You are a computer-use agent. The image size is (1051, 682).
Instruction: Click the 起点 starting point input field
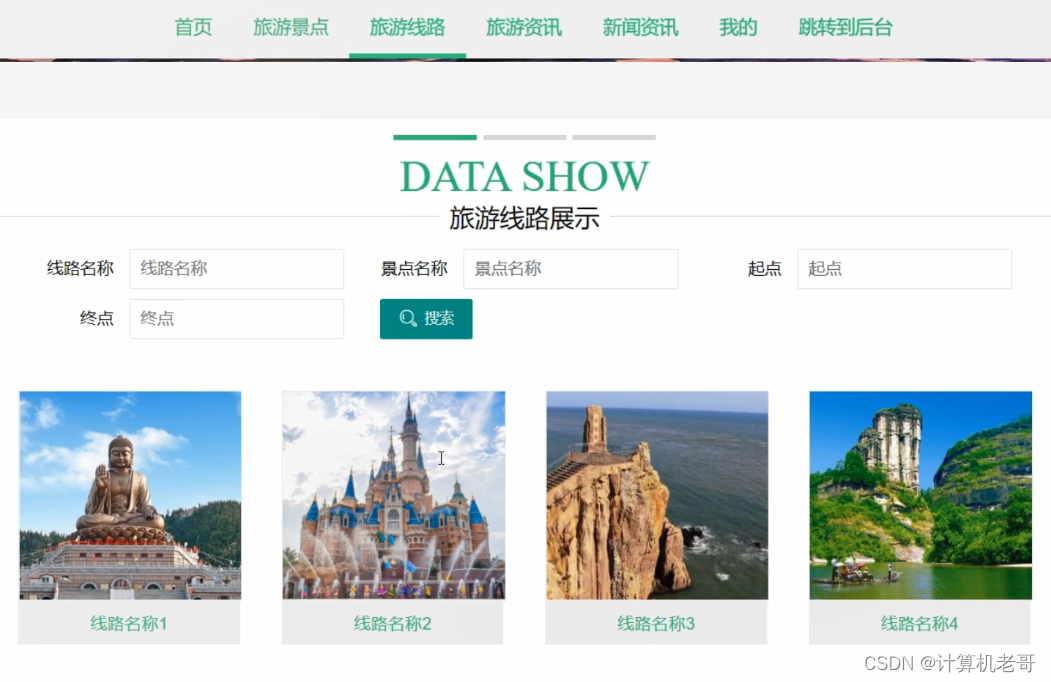click(x=903, y=269)
